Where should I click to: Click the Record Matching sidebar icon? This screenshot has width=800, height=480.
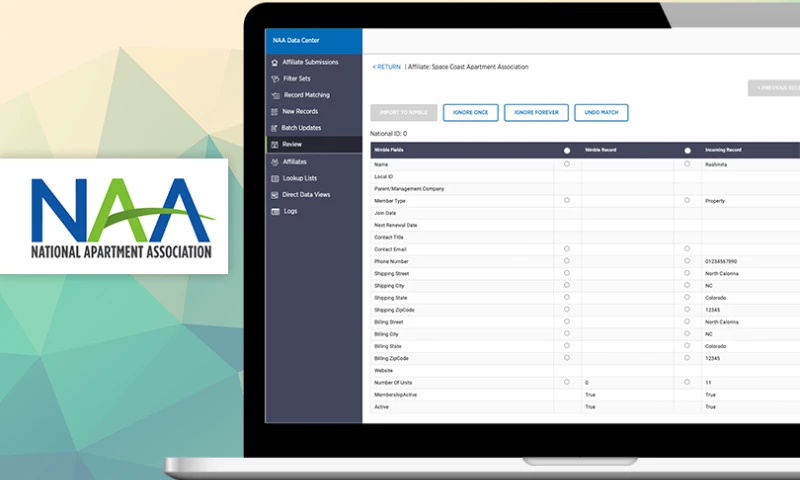point(276,95)
